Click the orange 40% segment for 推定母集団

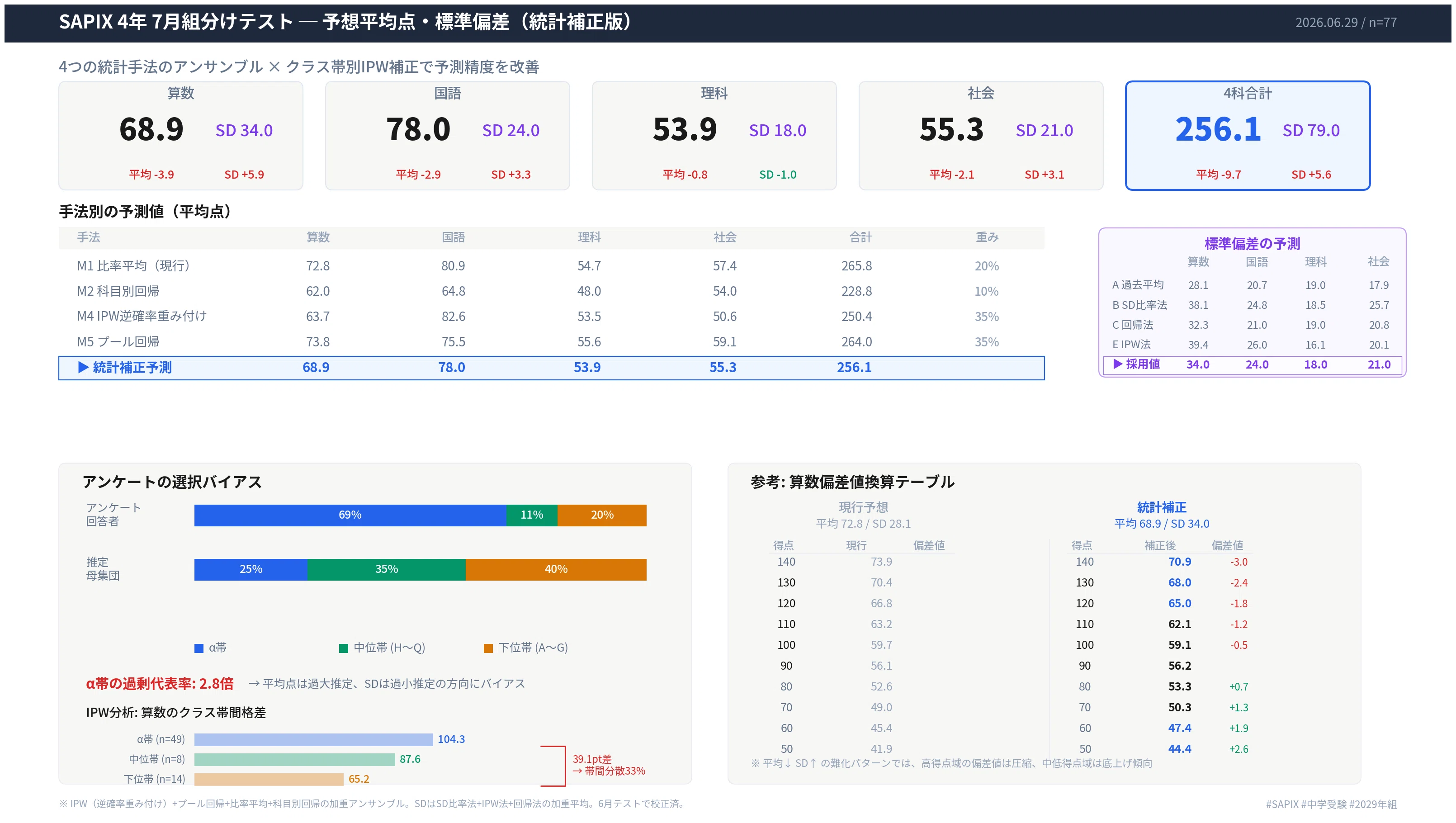pyautogui.click(x=556, y=569)
